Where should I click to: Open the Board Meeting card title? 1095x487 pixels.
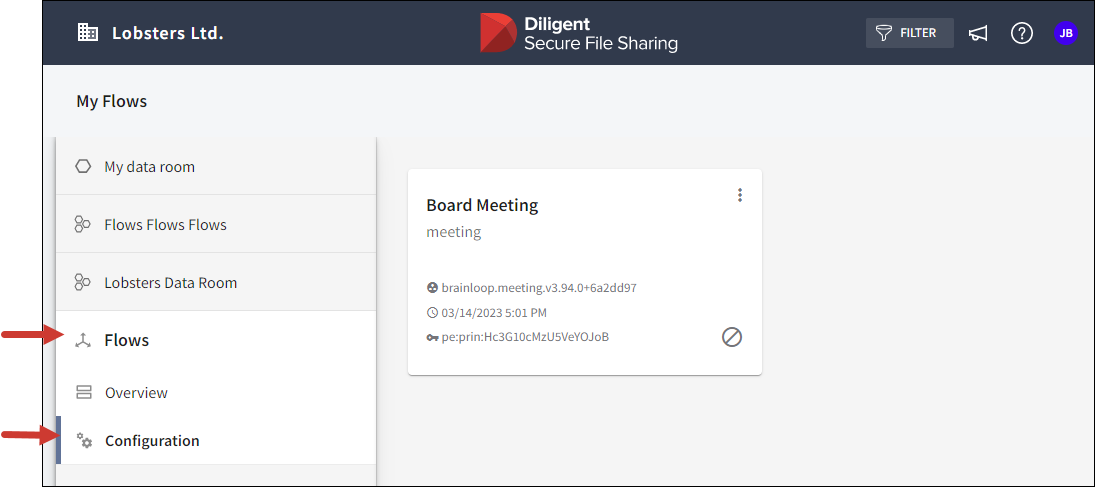pyautogui.click(x=482, y=205)
